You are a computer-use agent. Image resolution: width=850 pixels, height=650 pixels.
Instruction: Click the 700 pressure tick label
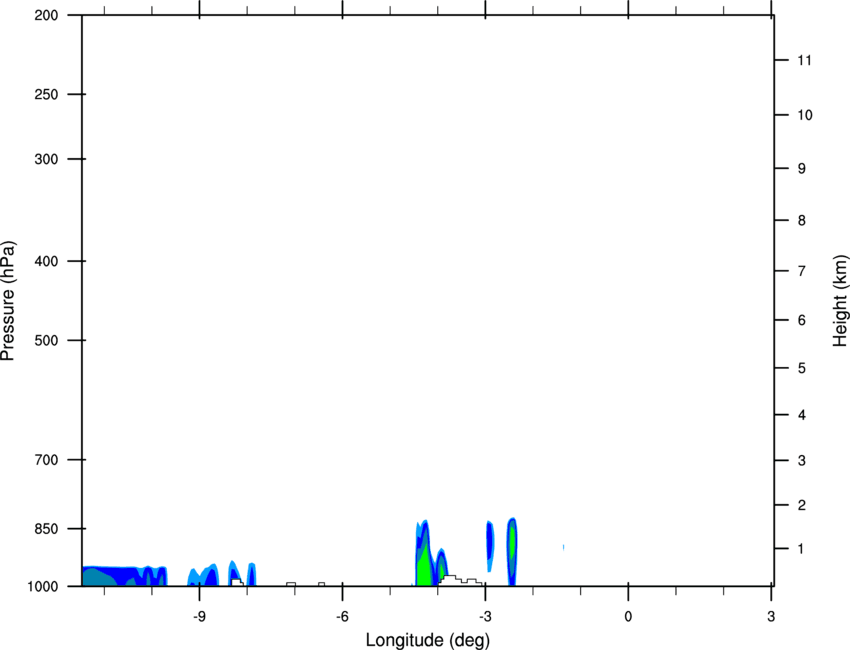click(46, 460)
